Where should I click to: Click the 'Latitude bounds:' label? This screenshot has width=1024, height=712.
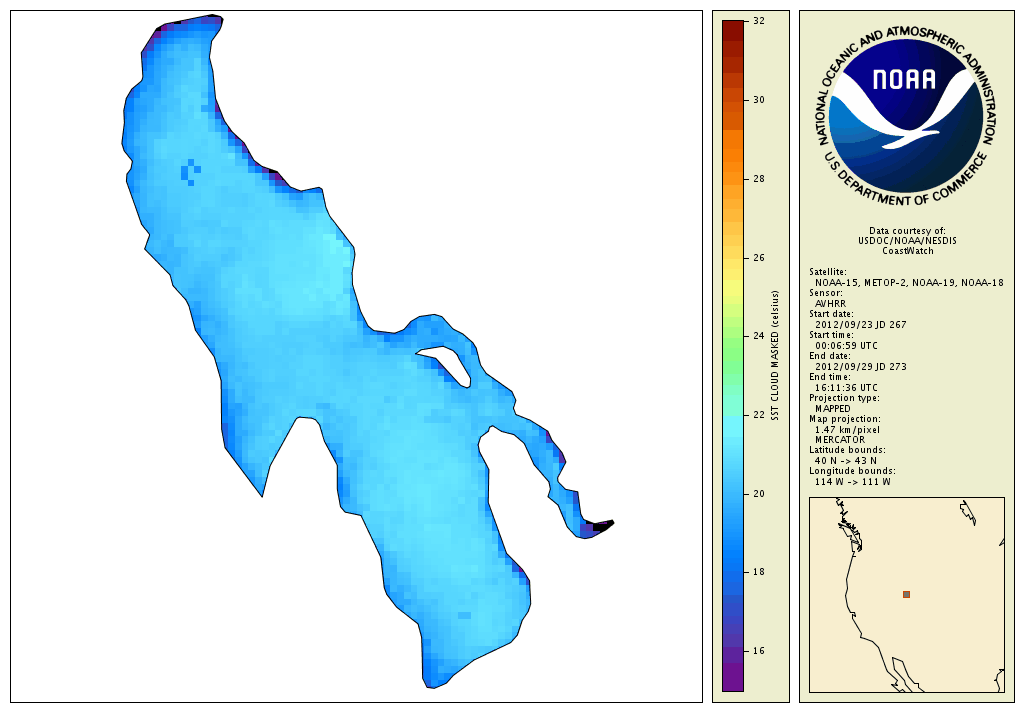tap(847, 450)
